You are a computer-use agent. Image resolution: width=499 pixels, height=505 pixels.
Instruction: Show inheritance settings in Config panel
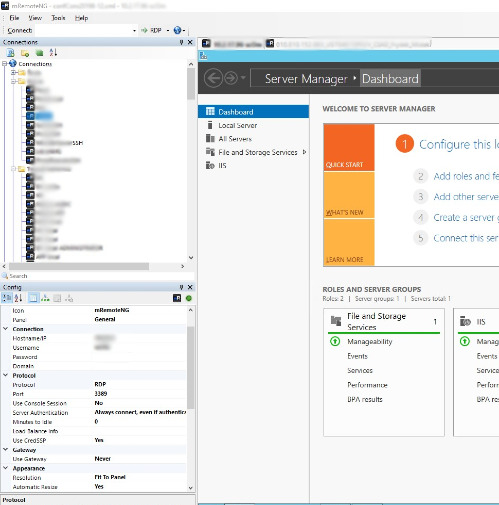pos(45,298)
